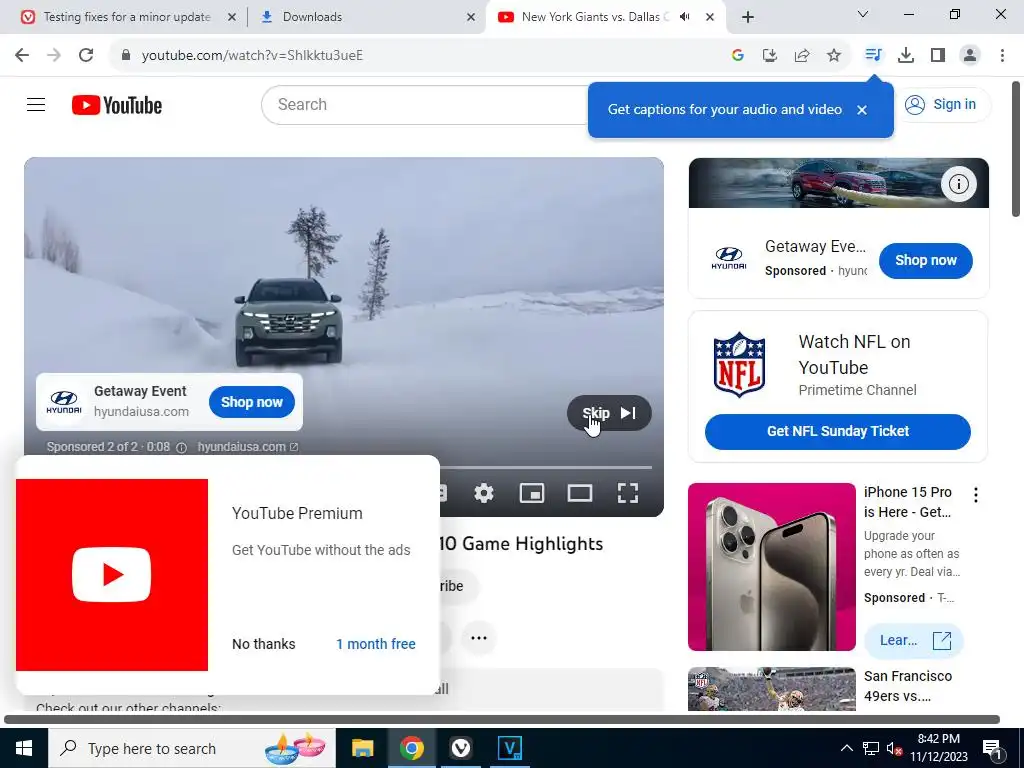Mute the tab via its audio speaker icon
This screenshot has height=768, width=1024.
[x=684, y=17]
